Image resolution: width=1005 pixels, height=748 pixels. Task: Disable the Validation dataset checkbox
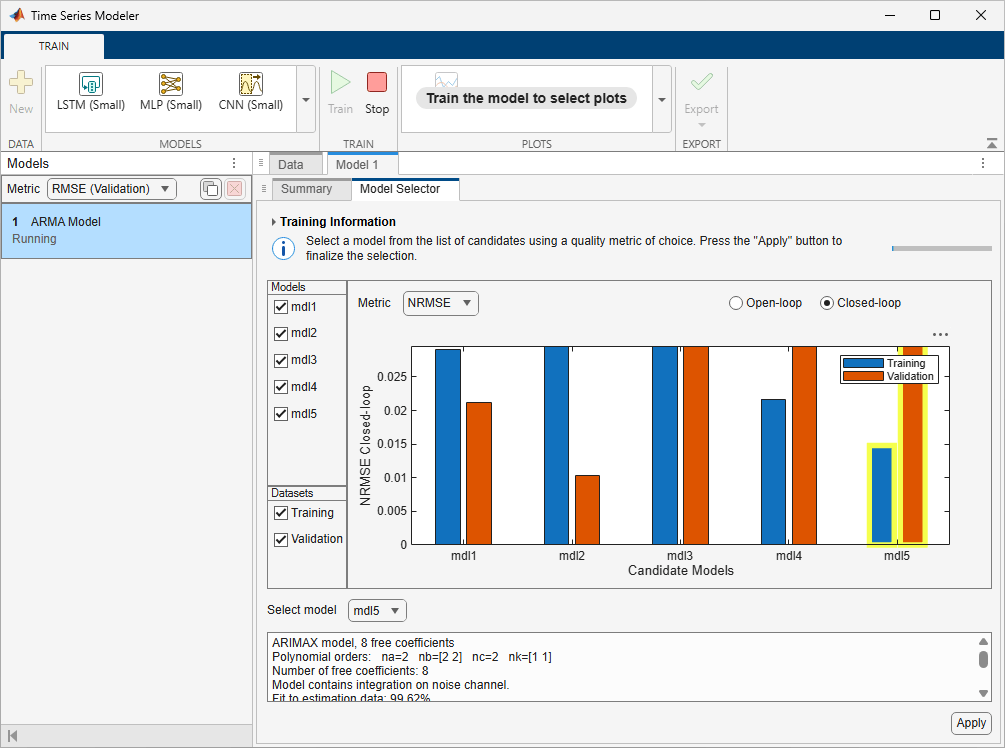tap(280, 540)
